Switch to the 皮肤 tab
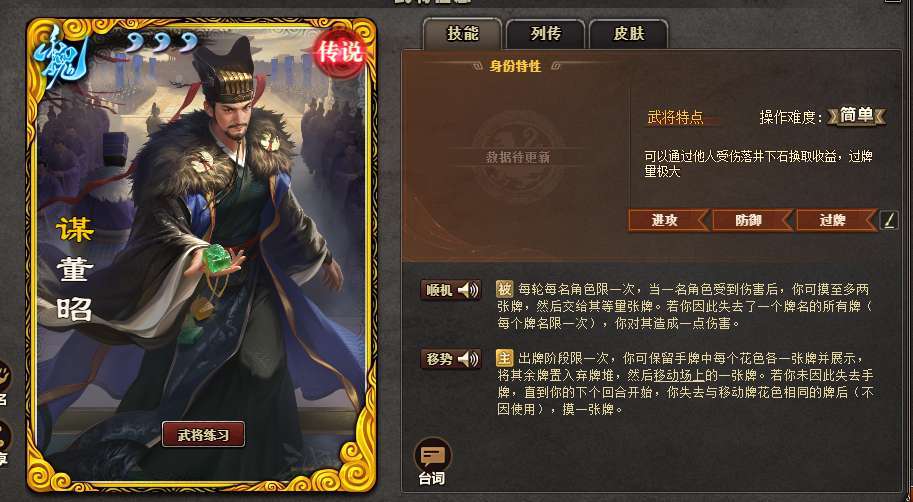Viewport: 913px width, 502px height. (x=629, y=34)
